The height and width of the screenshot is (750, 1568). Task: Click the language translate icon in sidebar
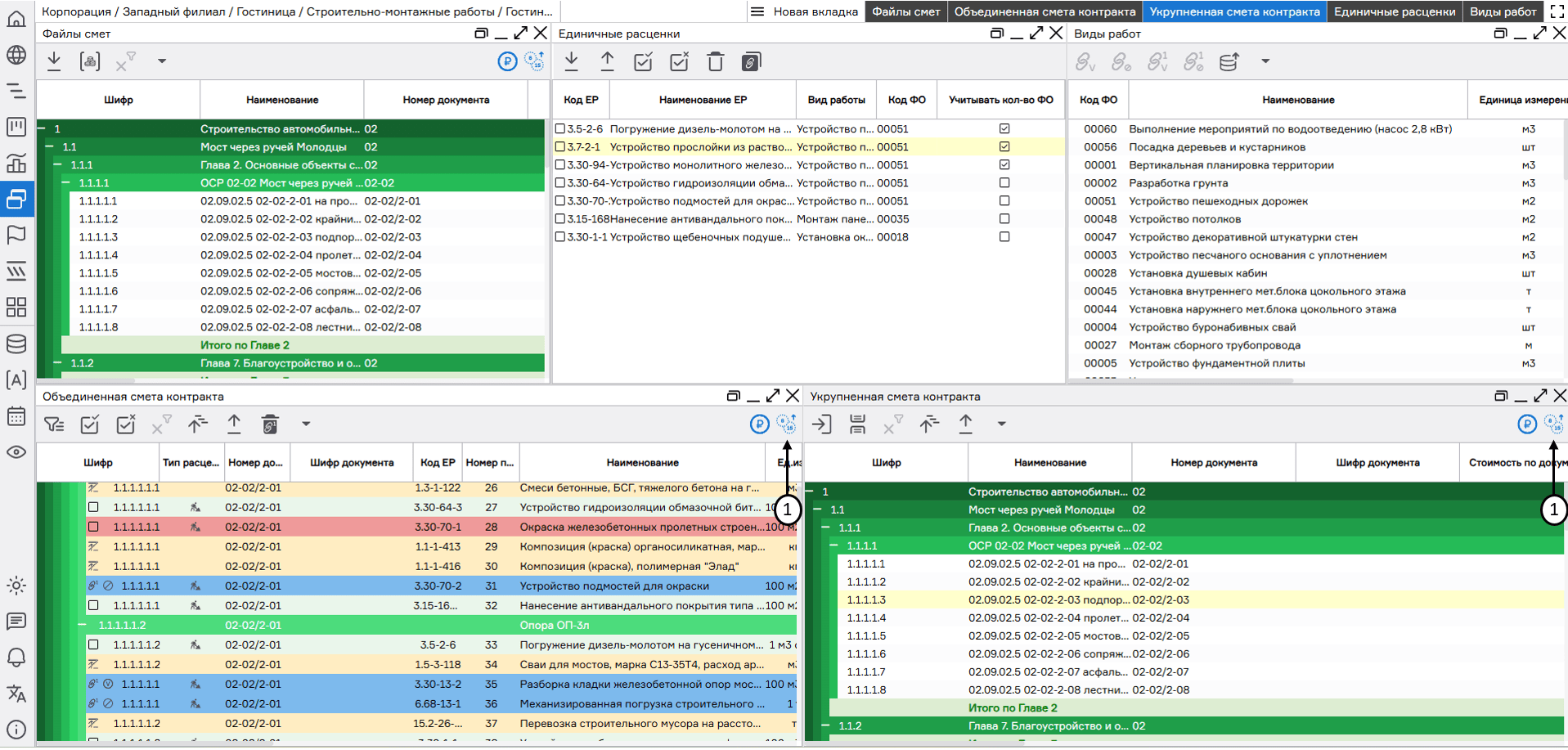tap(16, 694)
